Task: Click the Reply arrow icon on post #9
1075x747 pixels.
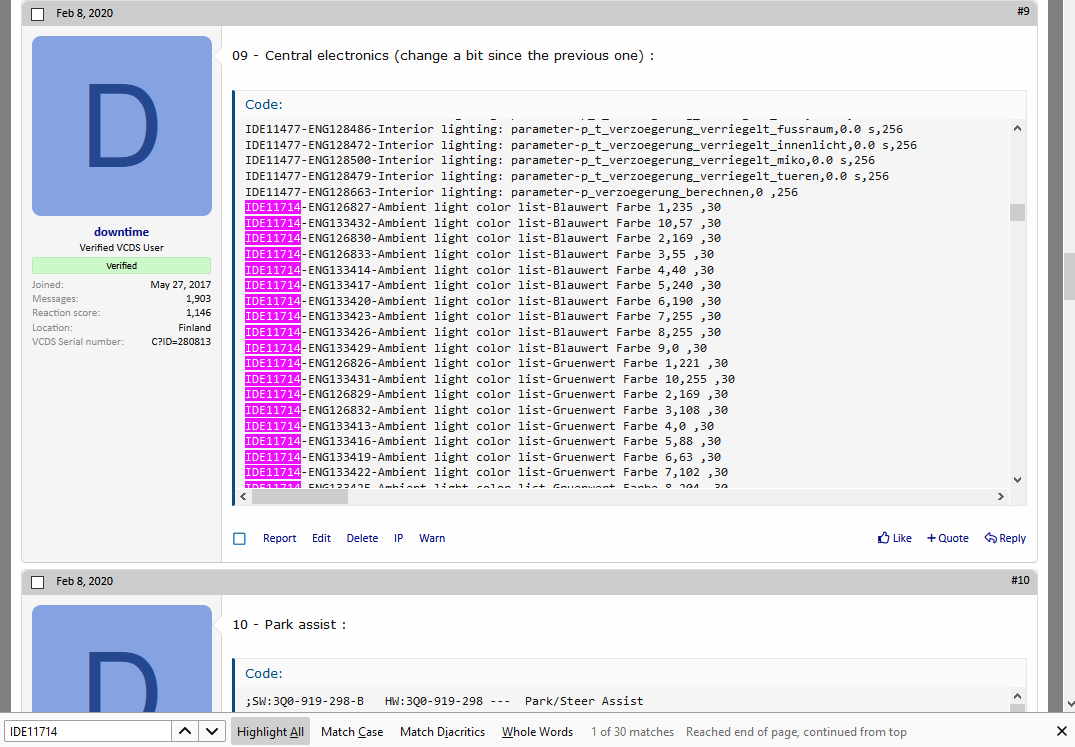Action: pyautogui.click(x=990, y=538)
